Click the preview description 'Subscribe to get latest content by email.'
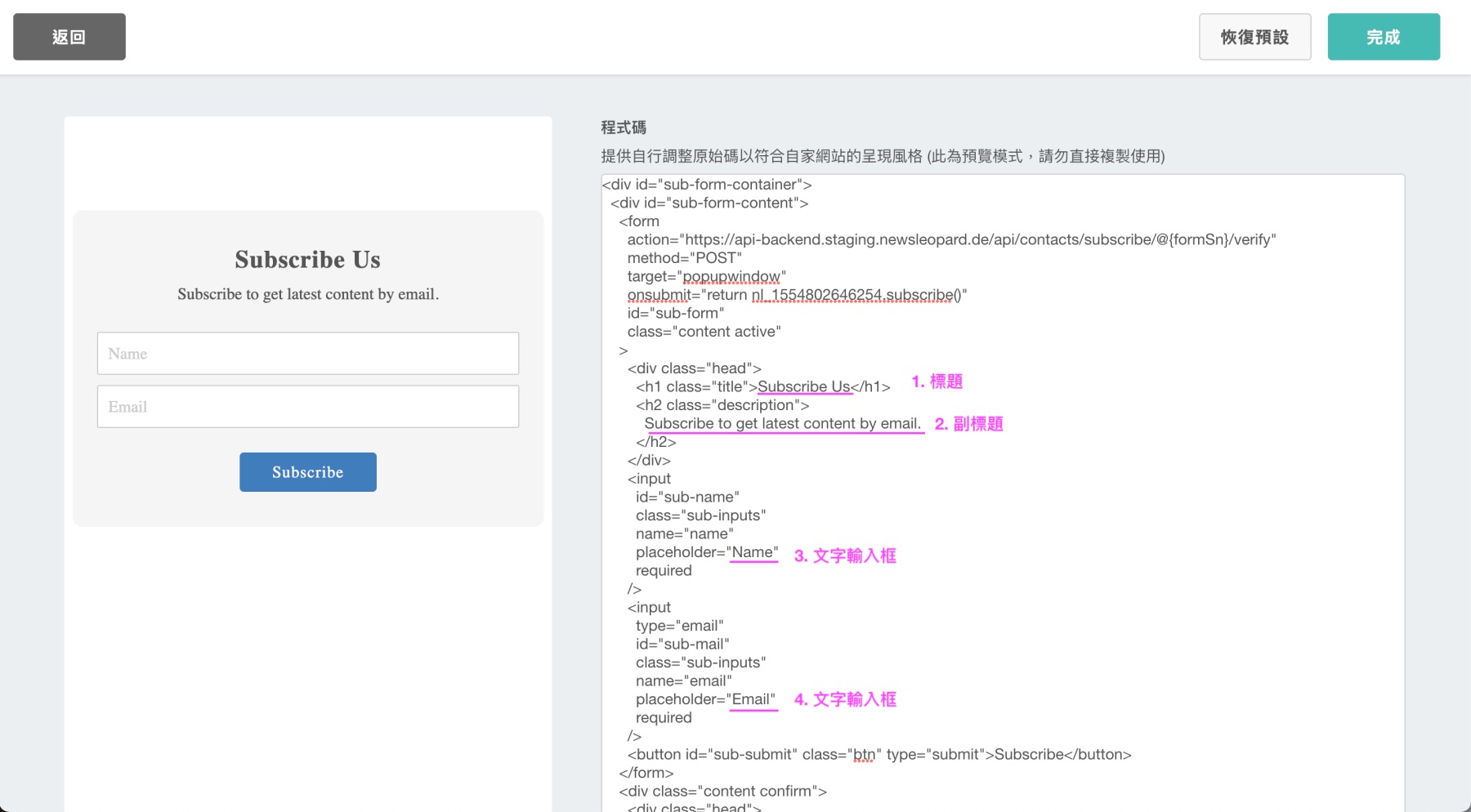The width and height of the screenshot is (1471, 812). pyautogui.click(x=308, y=294)
